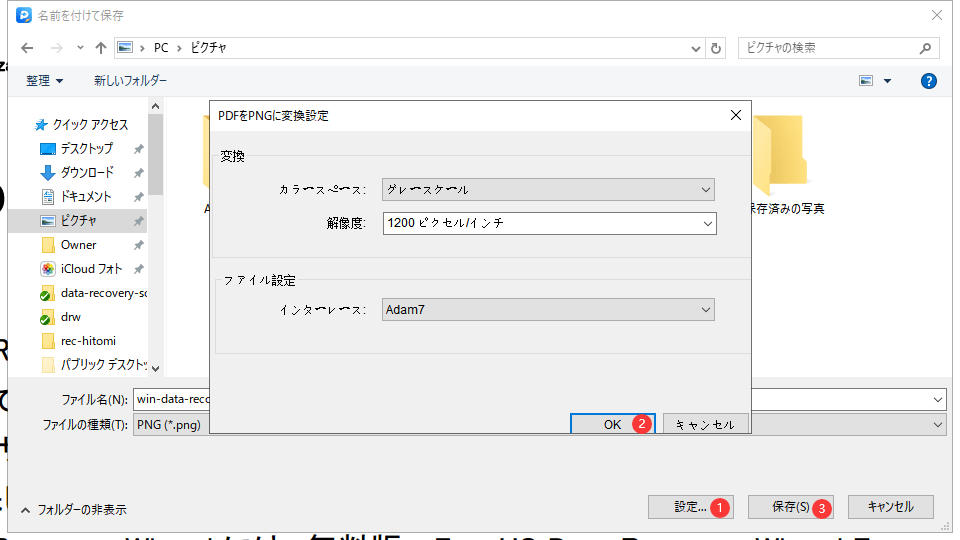The height and width of the screenshot is (540, 960).
Task: Open カラースペース dropdown
Action: pos(548,190)
